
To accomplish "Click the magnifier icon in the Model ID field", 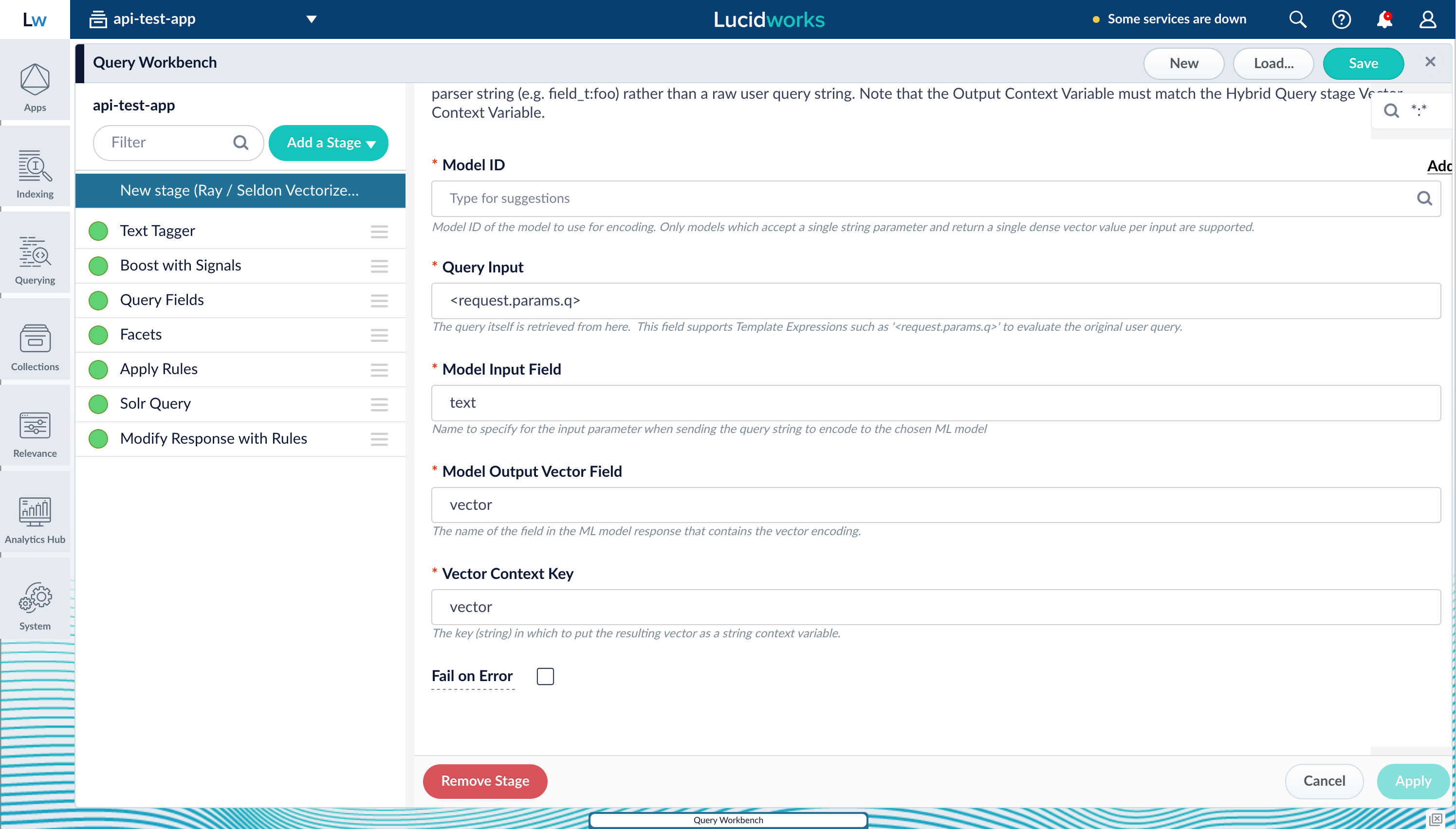I will click(1424, 198).
